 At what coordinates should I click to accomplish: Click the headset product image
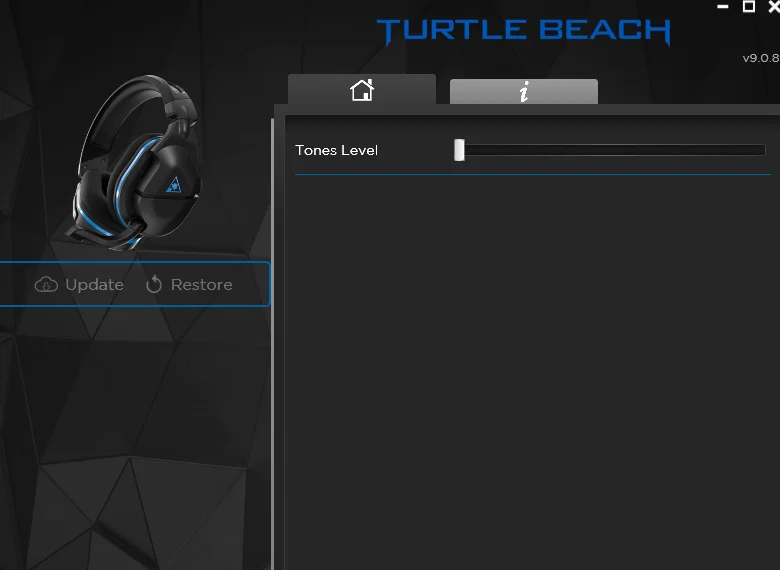pos(134,162)
